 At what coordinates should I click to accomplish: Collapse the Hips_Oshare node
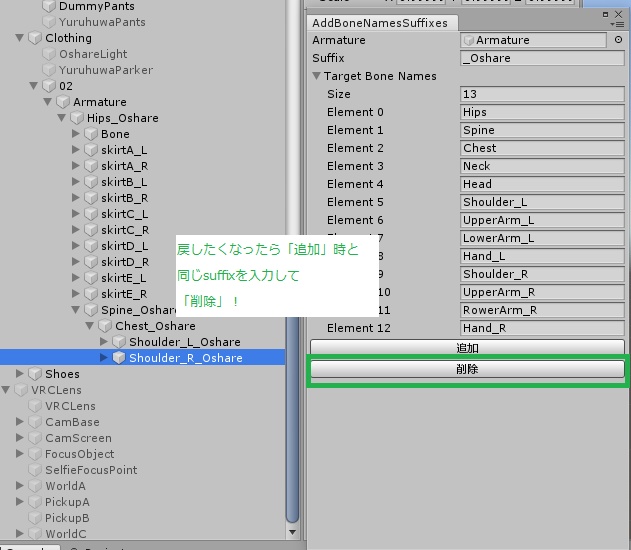[x=62, y=118]
